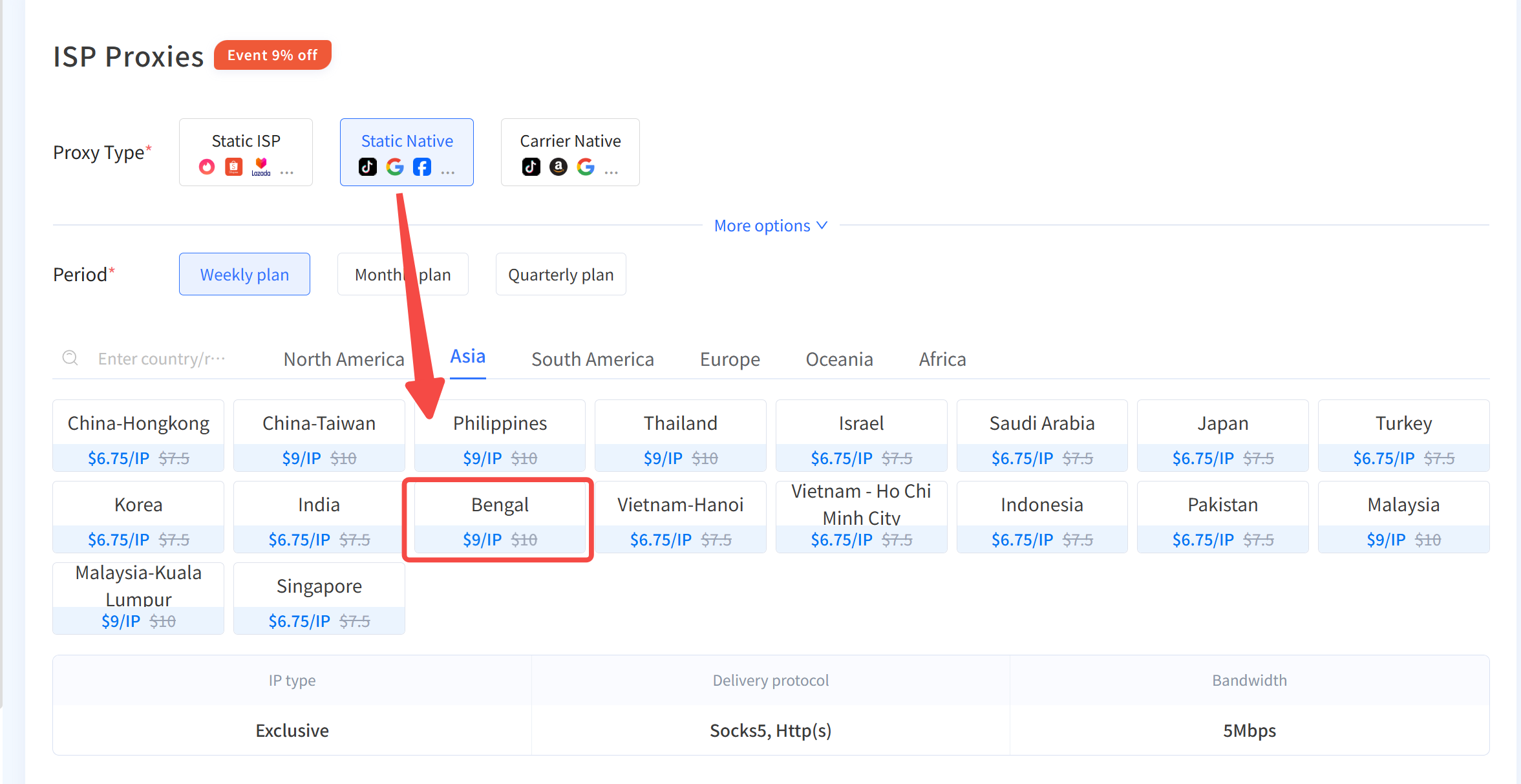Screen dimensions: 1521x784
Task: Select the Vietnam-Hanoi location
Action: tap(681, 517)
